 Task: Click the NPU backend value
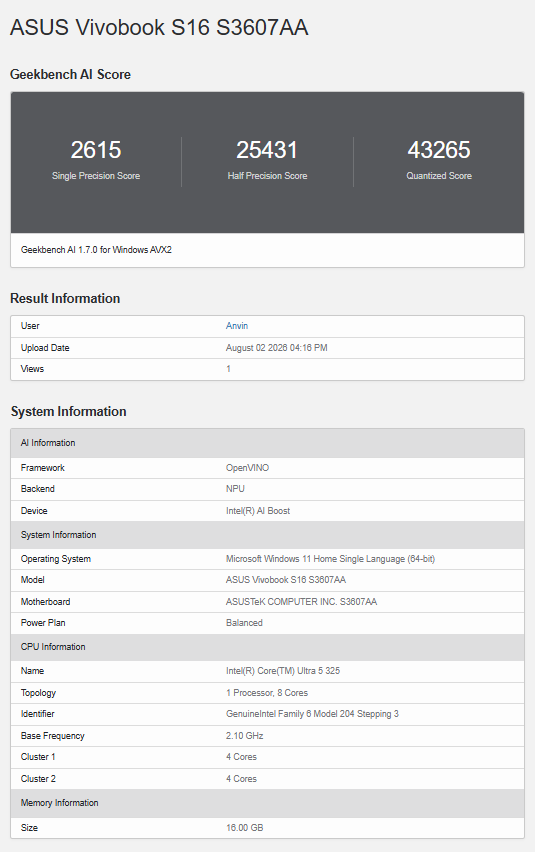(235, 489)
